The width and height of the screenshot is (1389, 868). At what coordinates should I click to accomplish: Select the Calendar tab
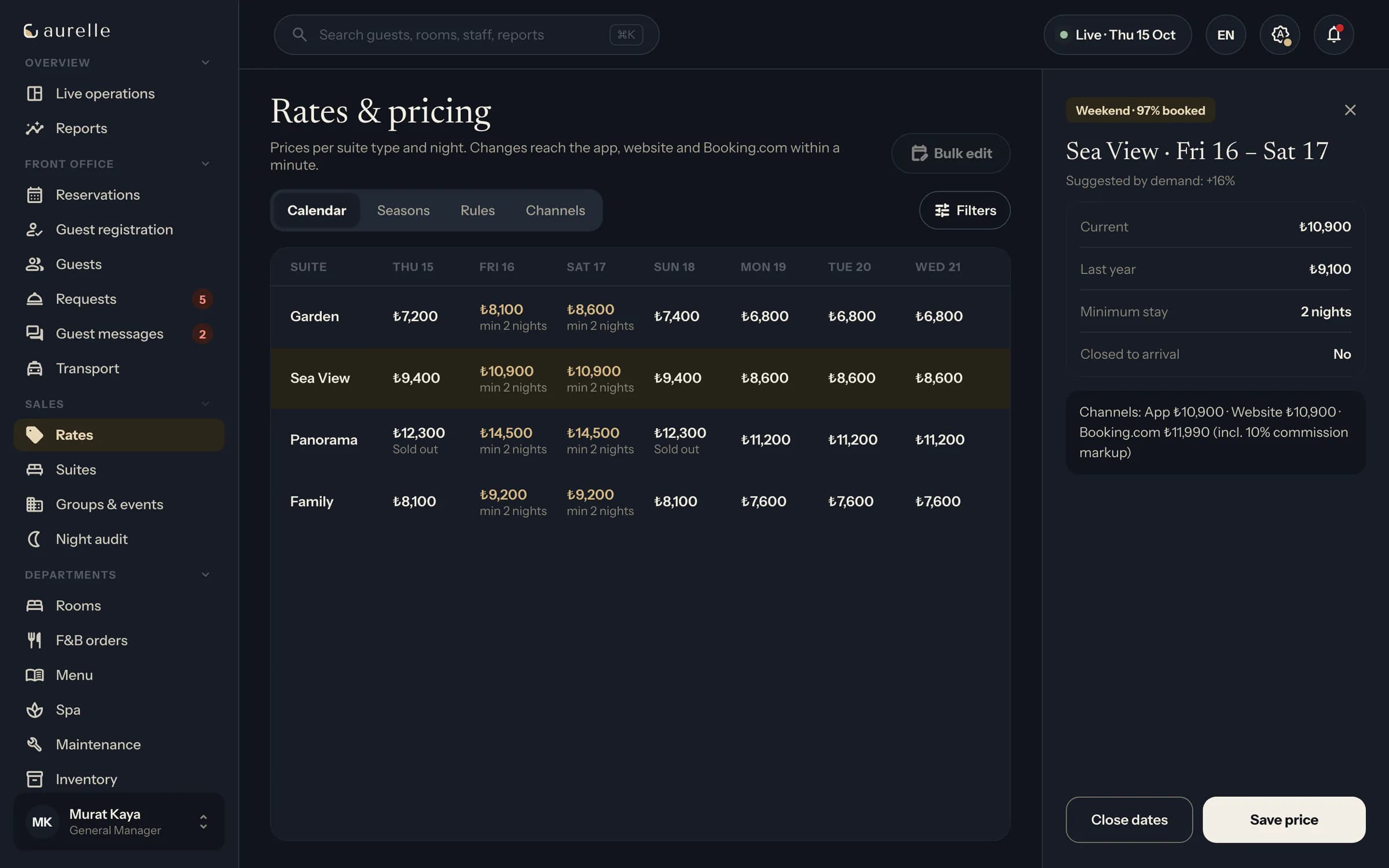317,210
